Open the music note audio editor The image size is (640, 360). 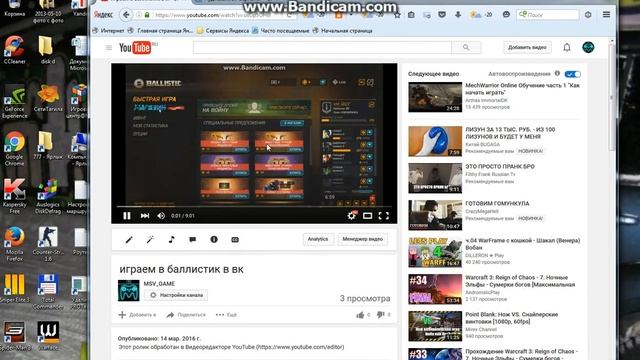click(171, 240)
